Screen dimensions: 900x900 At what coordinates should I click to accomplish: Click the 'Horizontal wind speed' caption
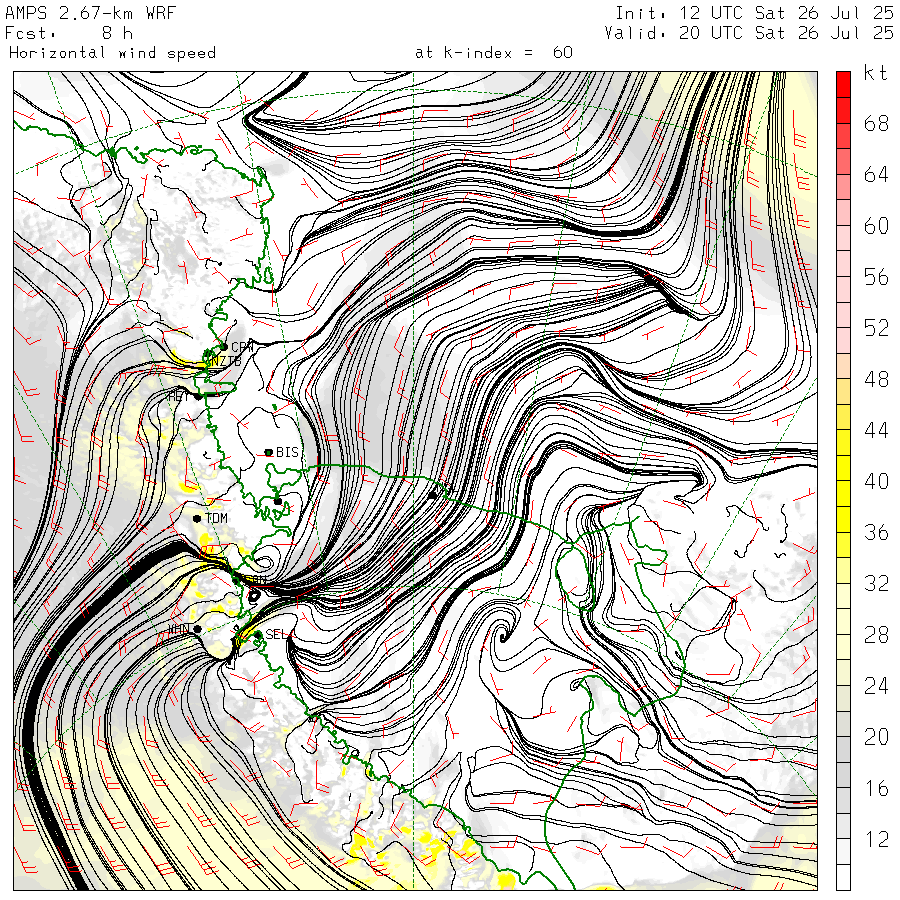(x=112, y=53)
